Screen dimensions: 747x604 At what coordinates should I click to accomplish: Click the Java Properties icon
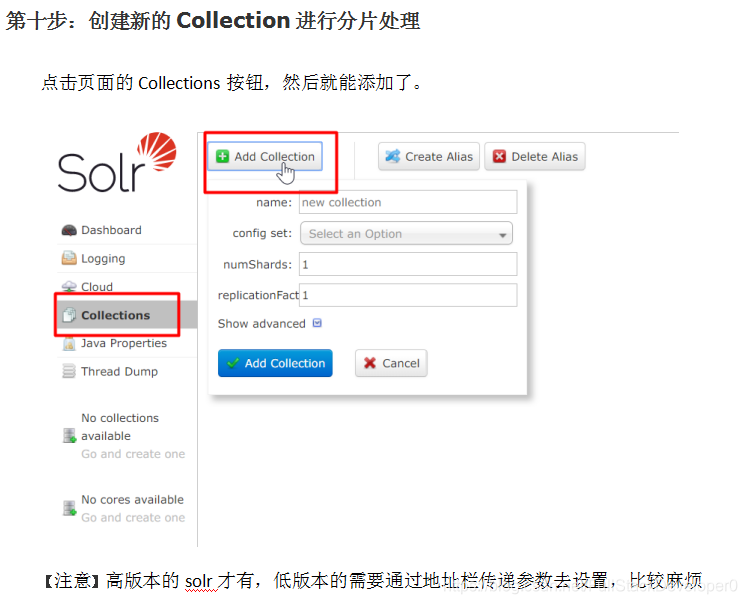click(69, 343)
